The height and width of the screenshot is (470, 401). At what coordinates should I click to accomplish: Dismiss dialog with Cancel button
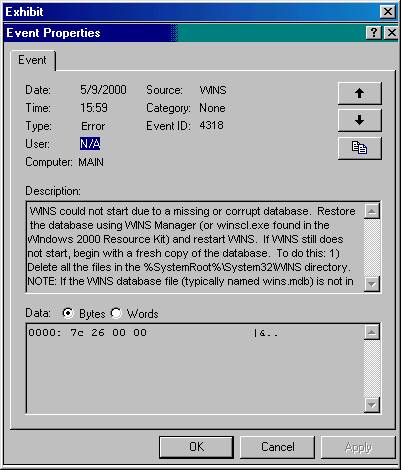pyautogui.click(x=277, y=447)
